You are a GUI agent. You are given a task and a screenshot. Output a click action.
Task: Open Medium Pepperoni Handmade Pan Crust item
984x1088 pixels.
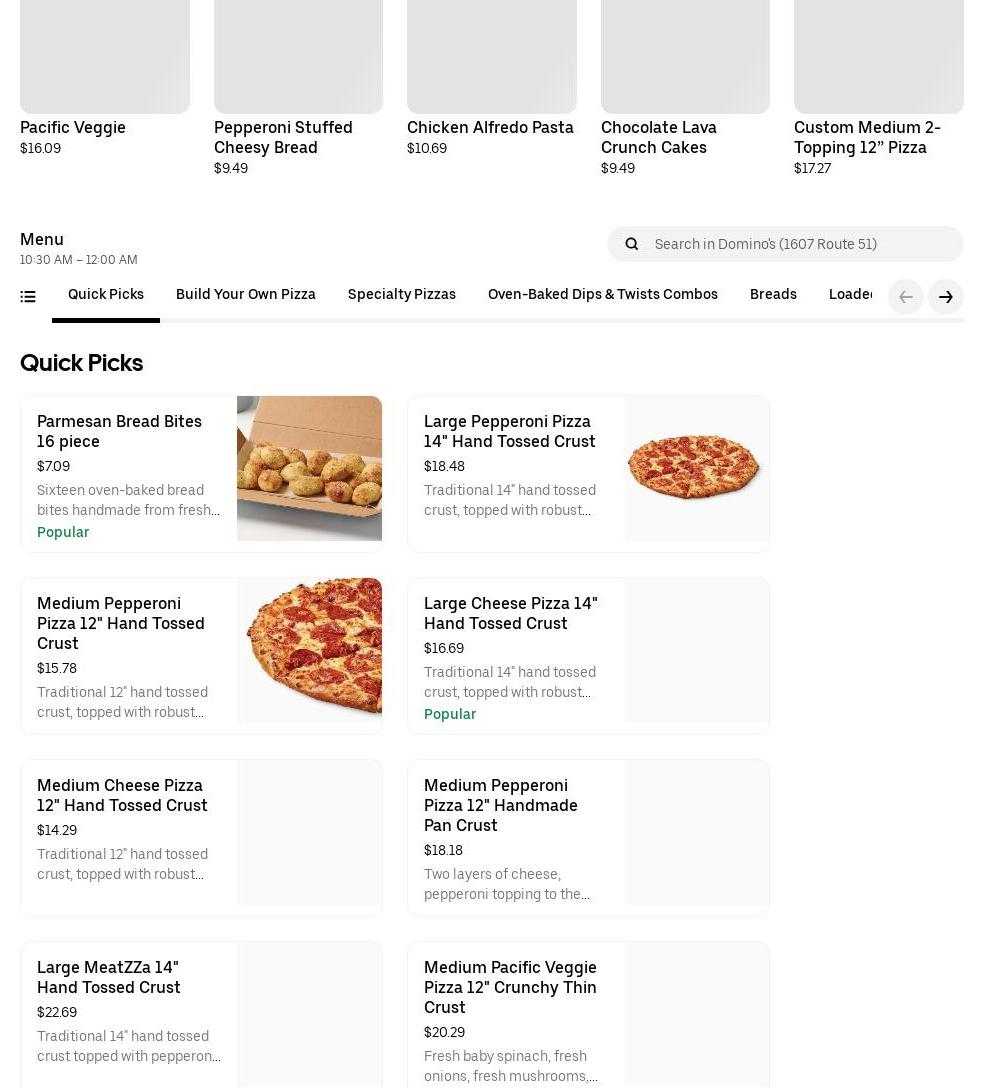[500, 805]
